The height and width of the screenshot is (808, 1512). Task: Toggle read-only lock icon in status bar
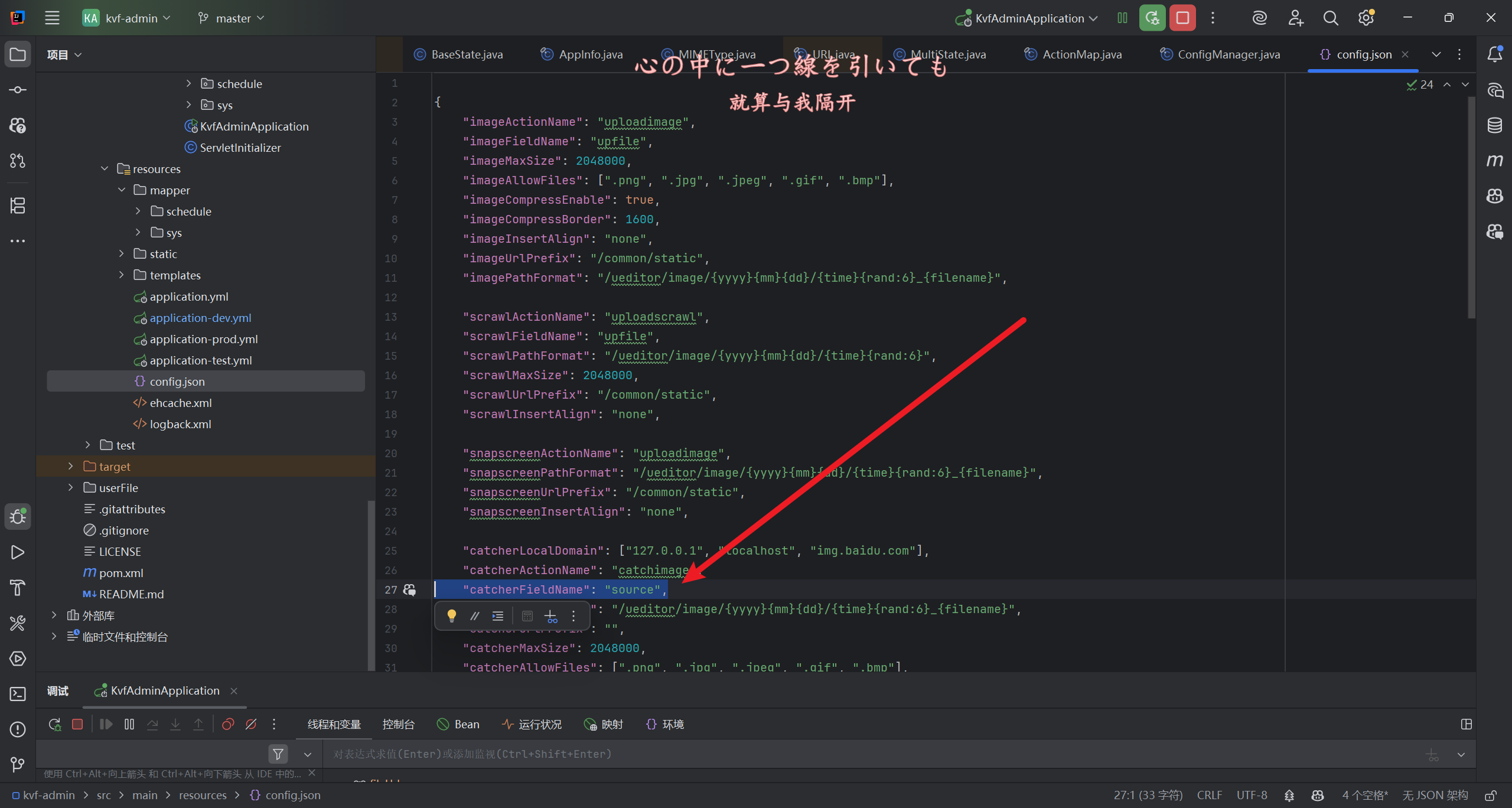click(x=1491, y=796)
